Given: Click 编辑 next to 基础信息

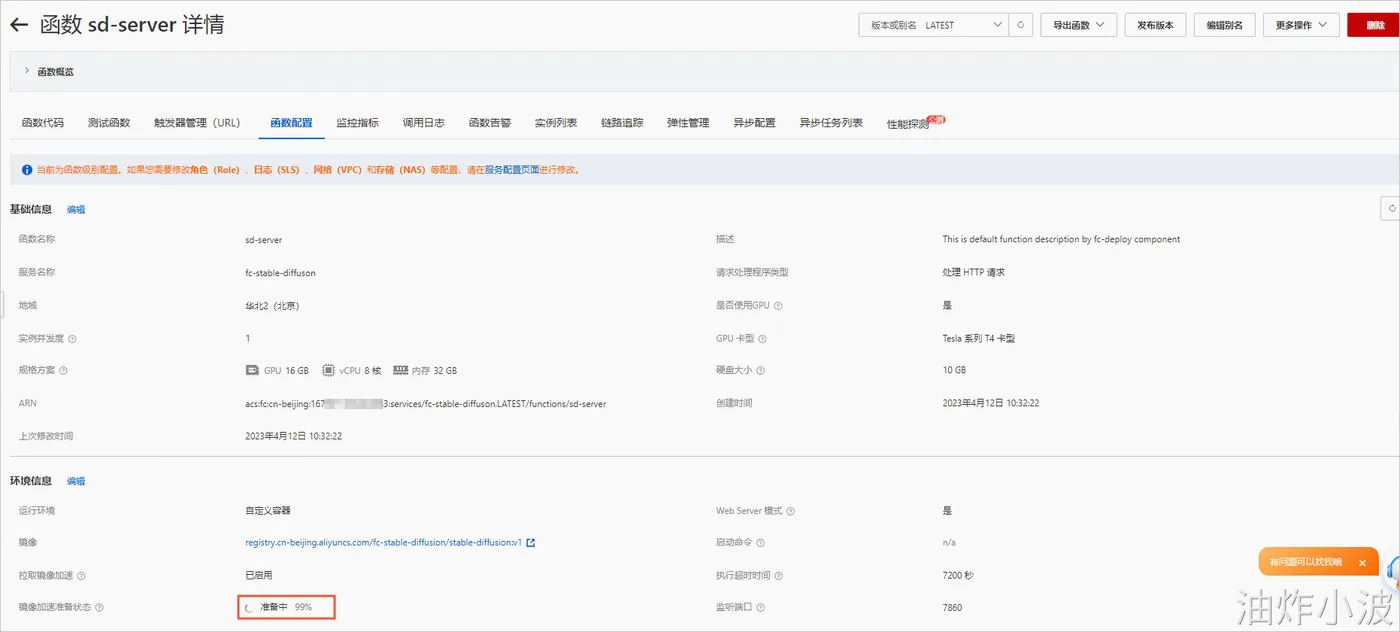Looking at the screenshot, I should [x=76, y=210].
